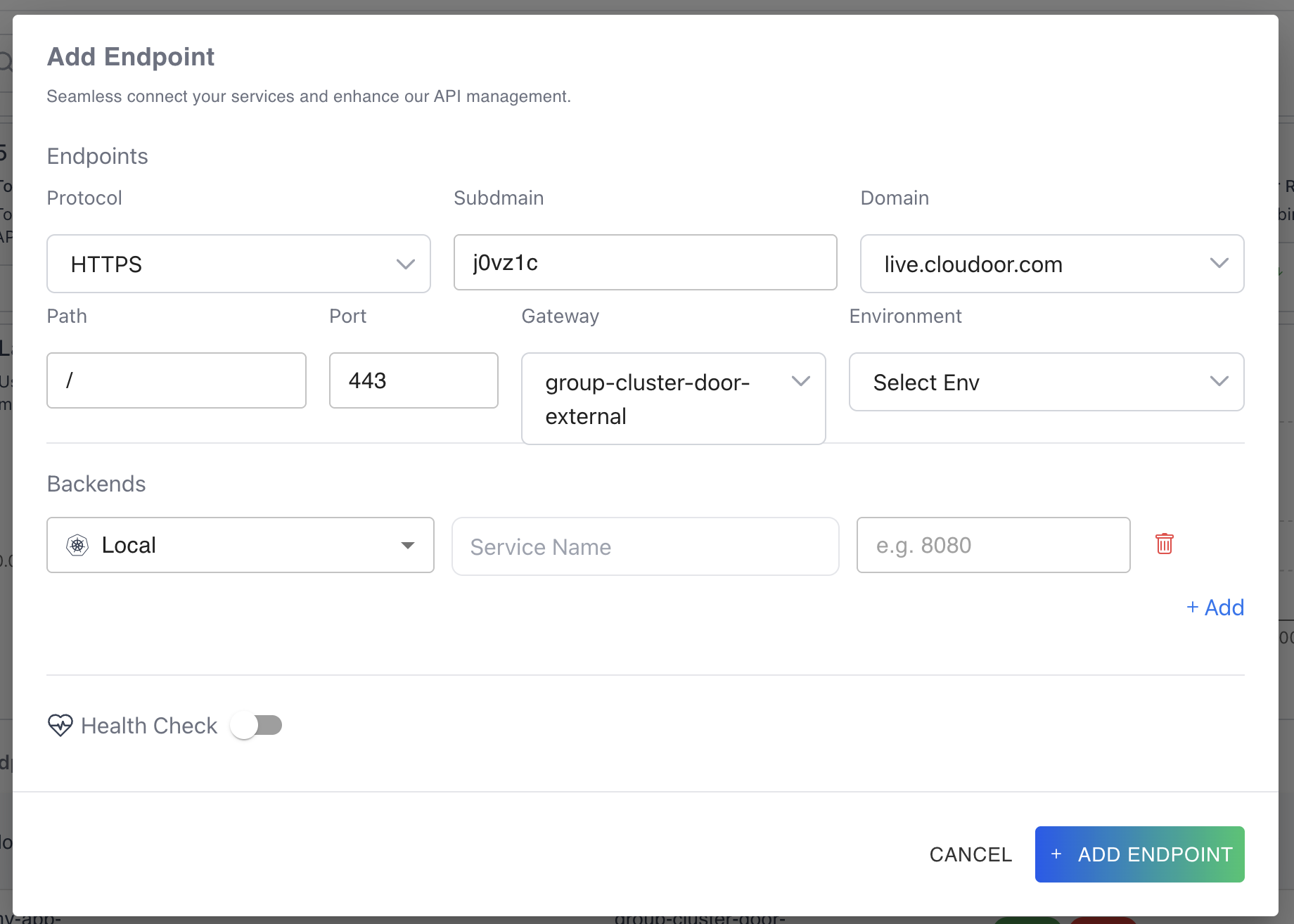Open the HTTPS protocol dropdown
The image size is (1294, 924).
(x=238, y=264)
